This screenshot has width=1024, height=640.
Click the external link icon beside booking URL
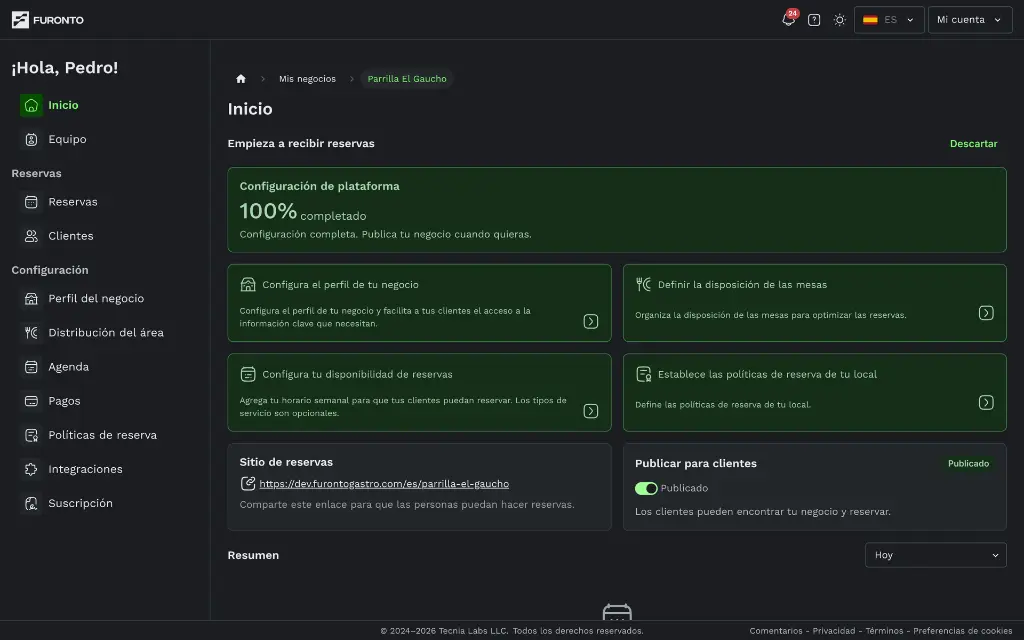(248, 483)
